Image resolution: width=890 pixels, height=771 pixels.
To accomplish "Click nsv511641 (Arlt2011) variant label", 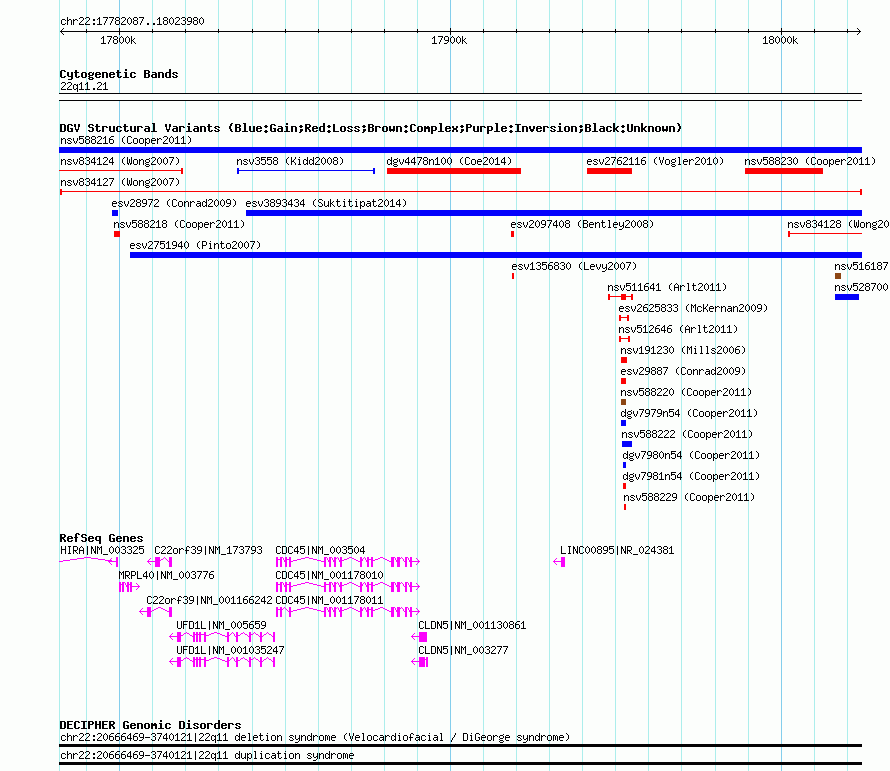I will 667,287.
